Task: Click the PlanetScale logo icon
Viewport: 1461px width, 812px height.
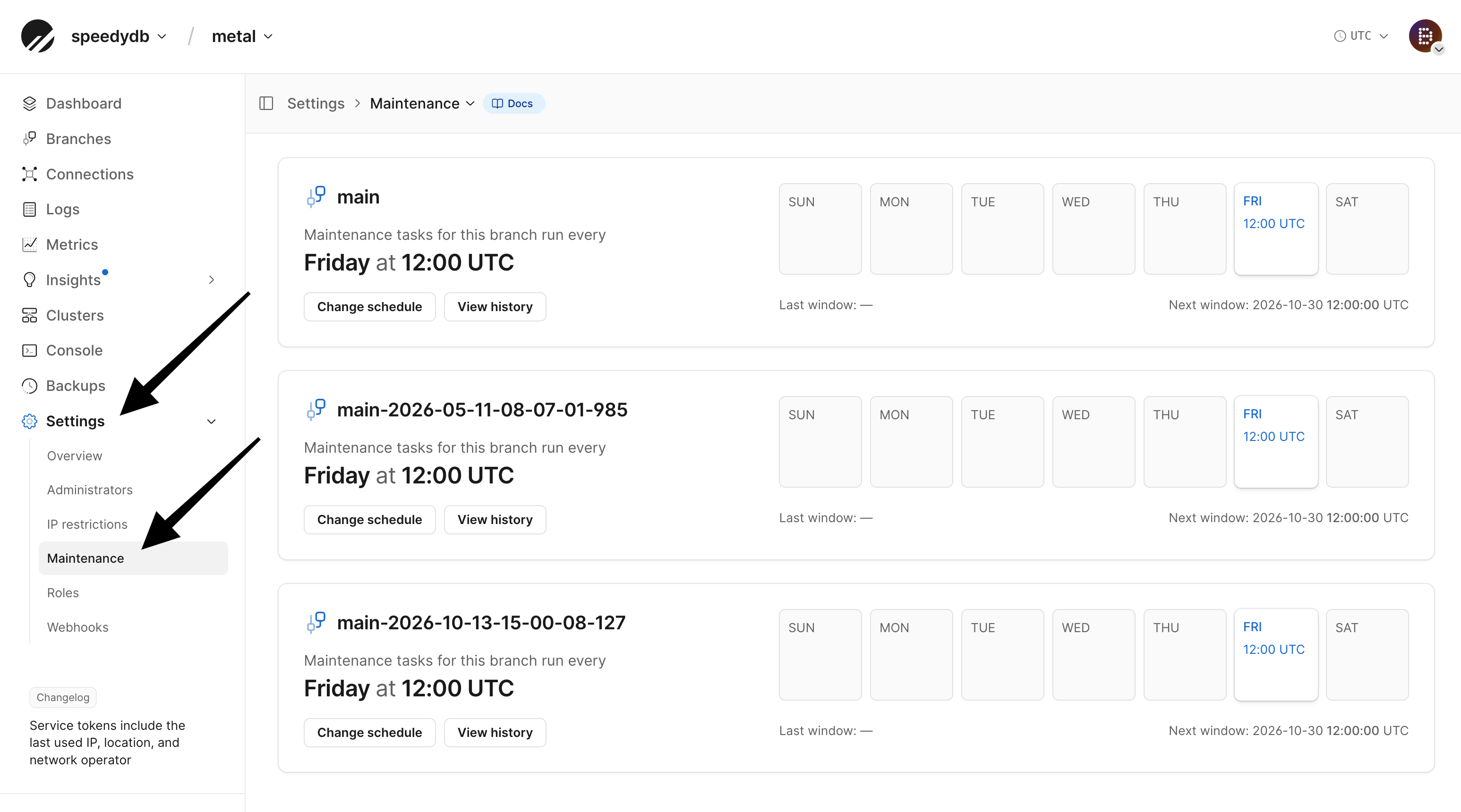Action: click(37, 36)
